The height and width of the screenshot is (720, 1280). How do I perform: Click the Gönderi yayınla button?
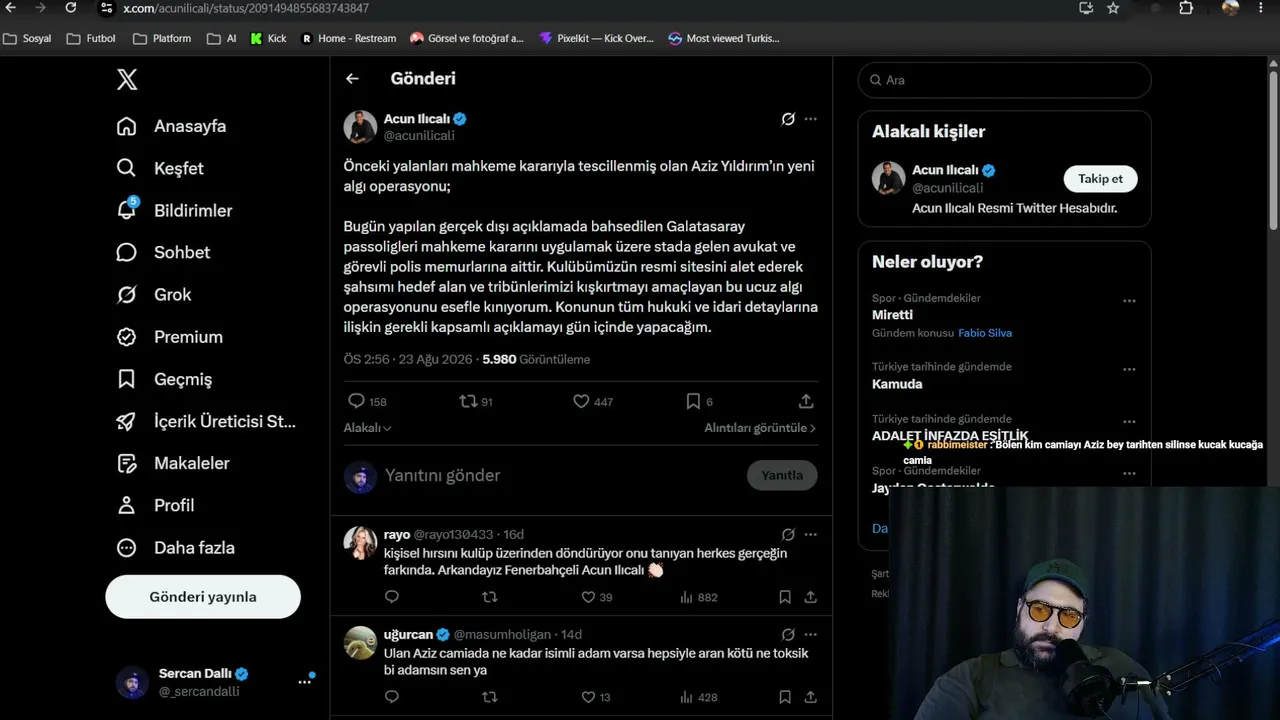203,597
